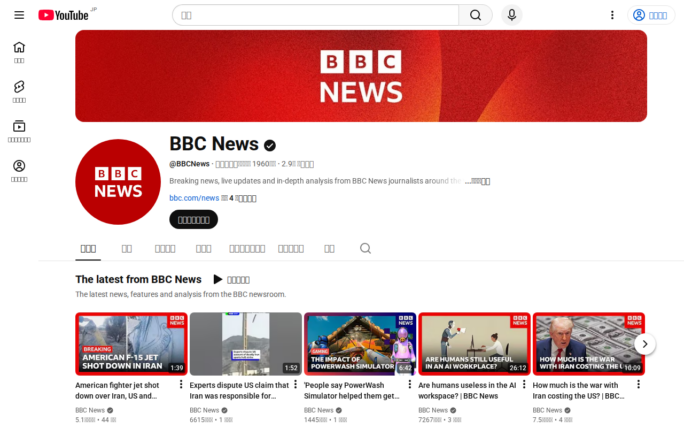Image resolution: width=684 pixels, height=428 pixels.
Task: Open options menu for American fighter jet video
Action: click(x=181, y=385)
